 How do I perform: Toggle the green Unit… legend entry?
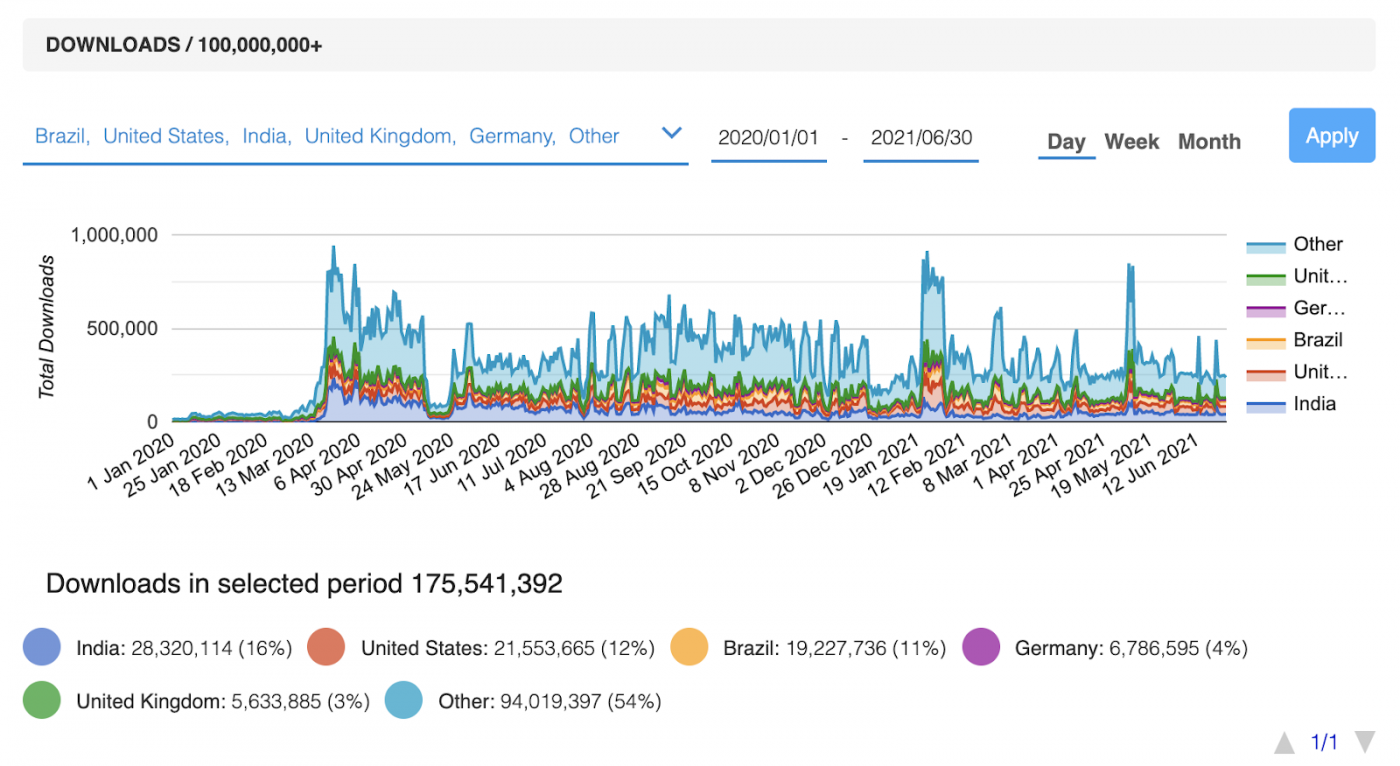coord(1296,276)
